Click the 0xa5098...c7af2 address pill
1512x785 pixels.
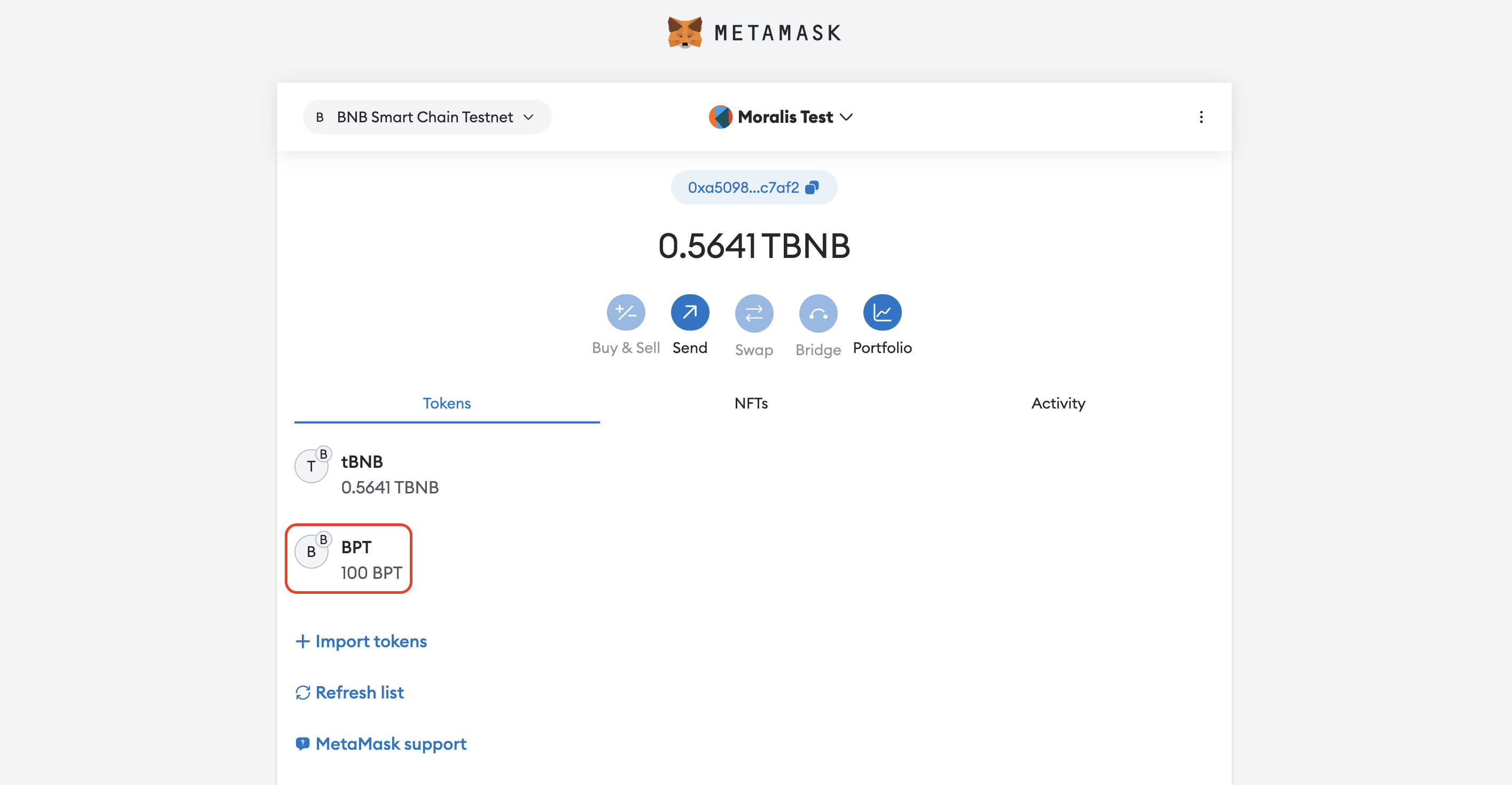tap(754, 187)
